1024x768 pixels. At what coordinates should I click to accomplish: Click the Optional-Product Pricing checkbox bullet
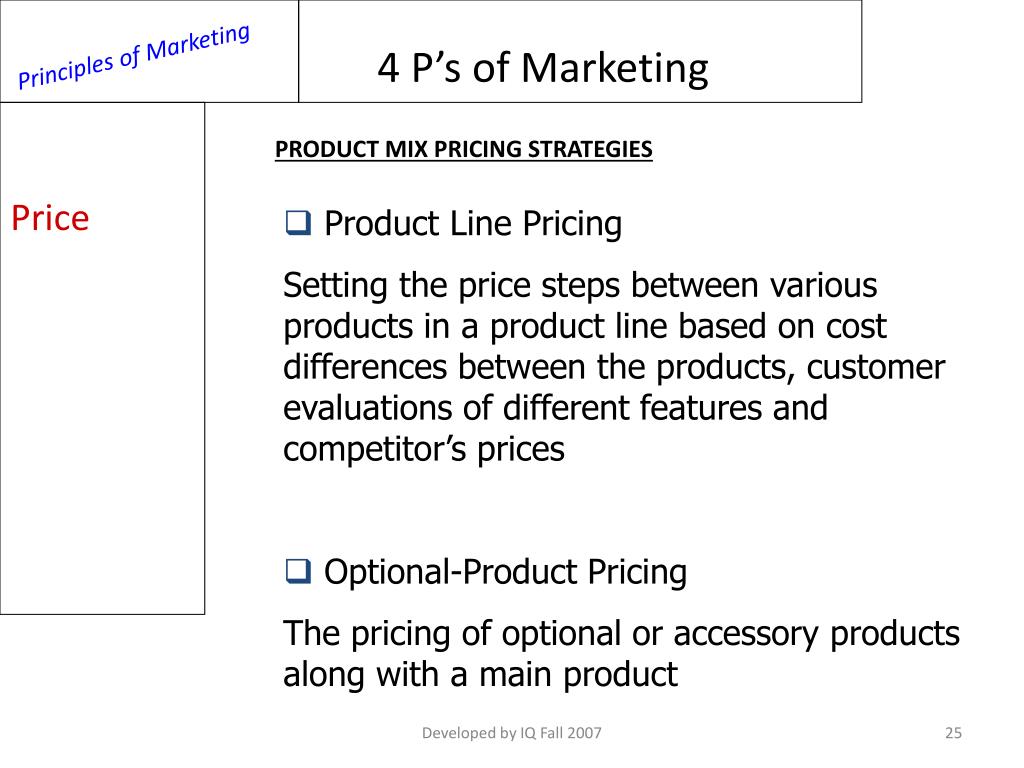tap(298, 571)
